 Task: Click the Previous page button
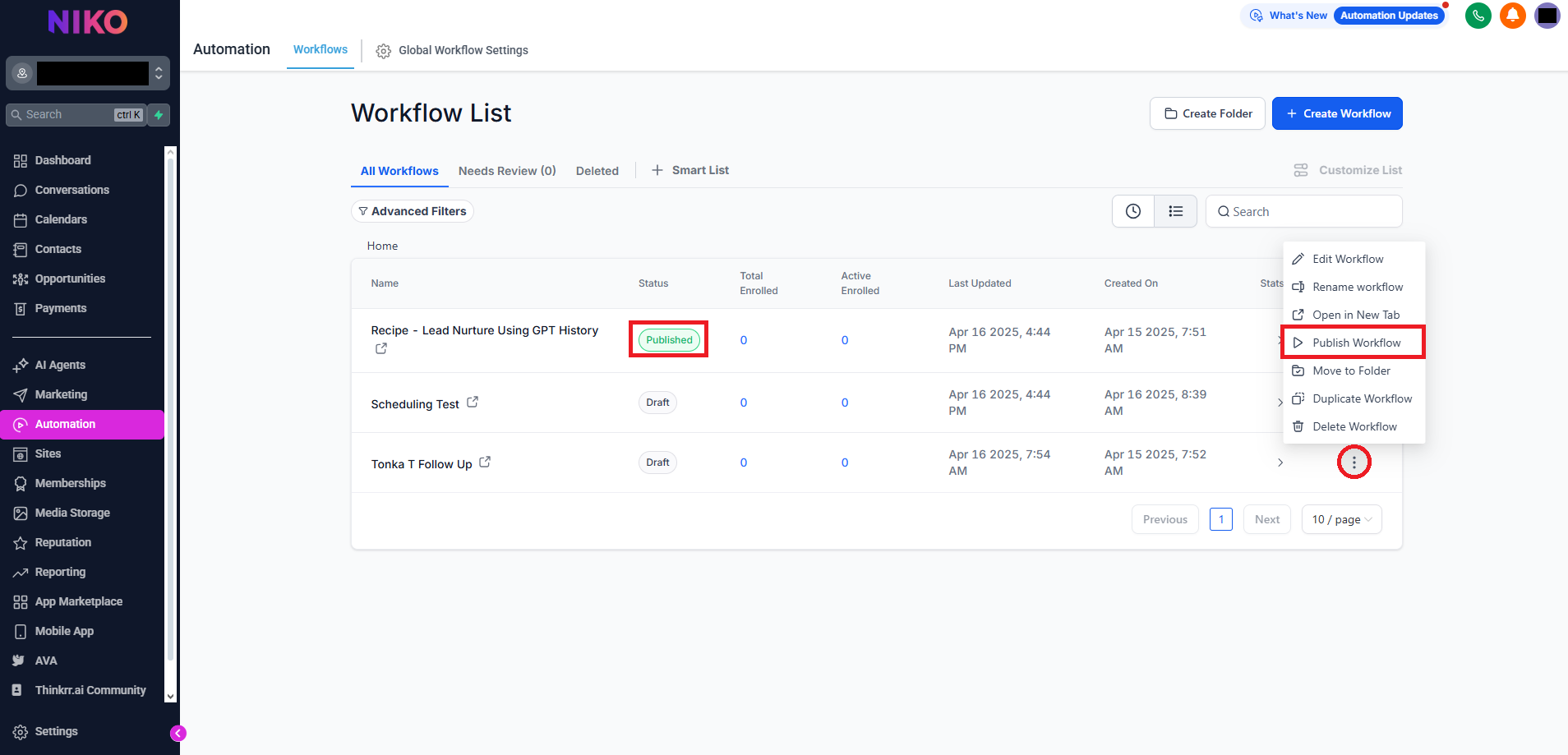coord(1165,519)
